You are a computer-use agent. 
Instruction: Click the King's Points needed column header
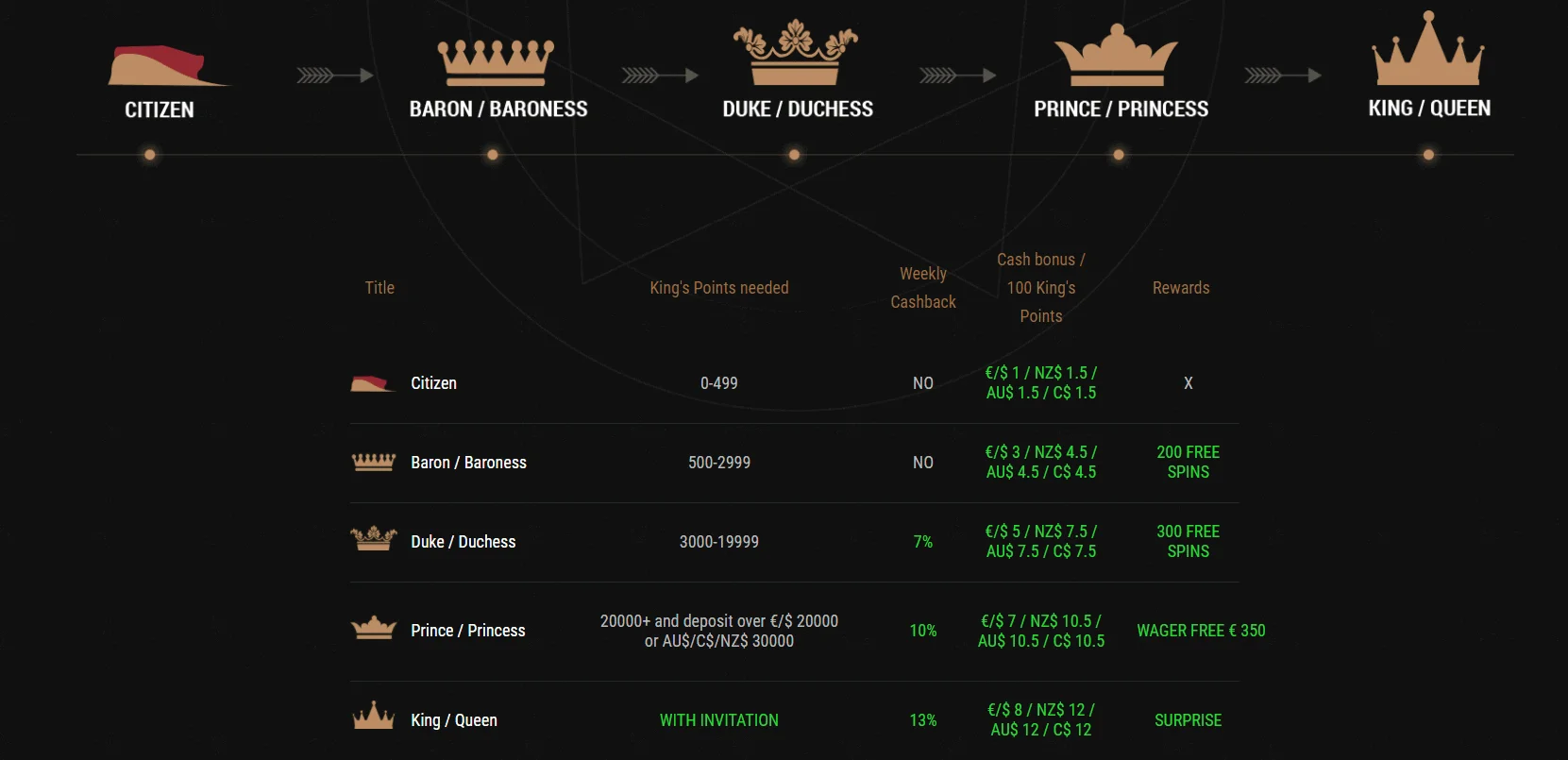click(719, 288)
